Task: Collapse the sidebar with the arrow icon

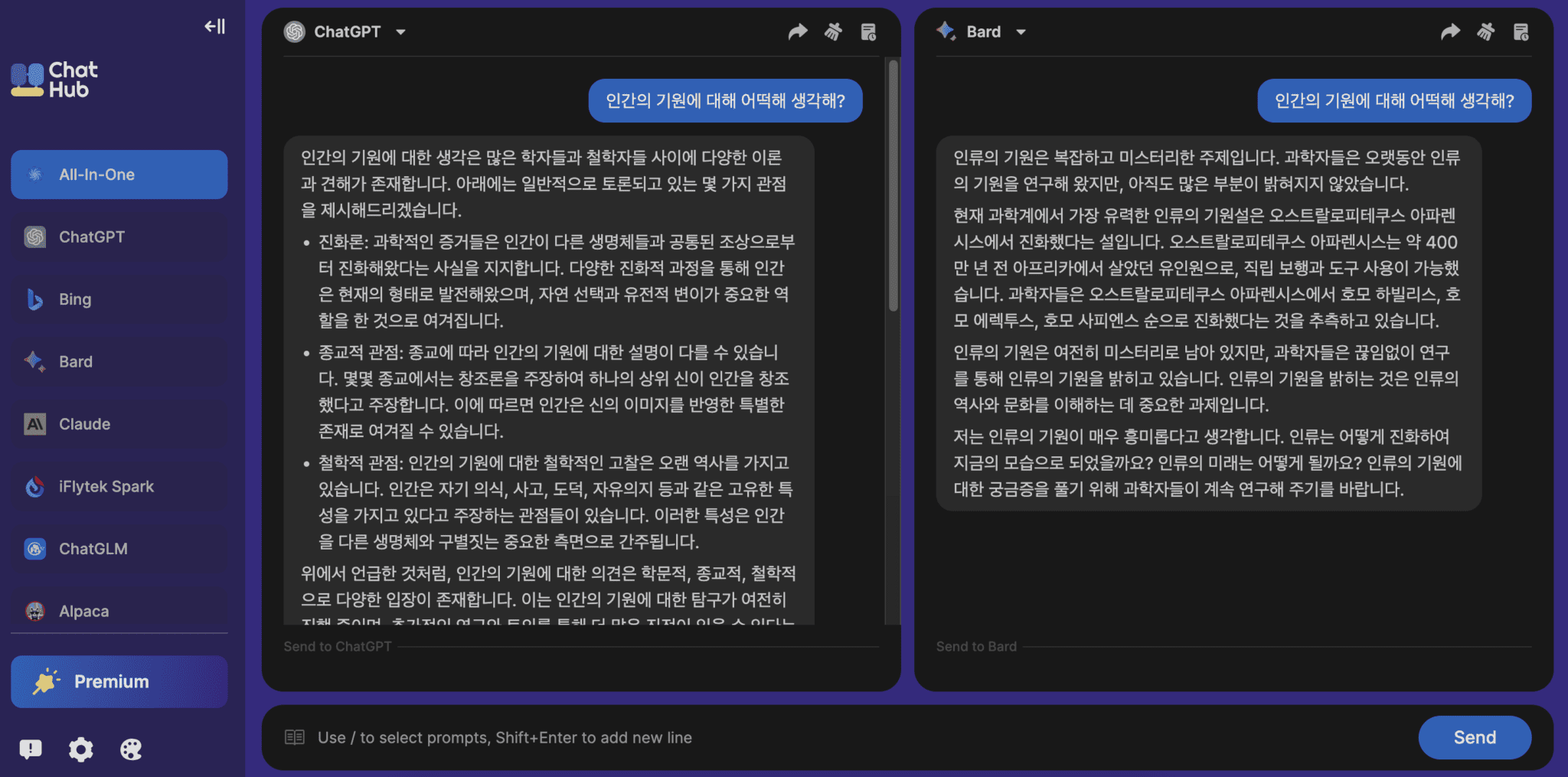Action: [x=214, y=27]
